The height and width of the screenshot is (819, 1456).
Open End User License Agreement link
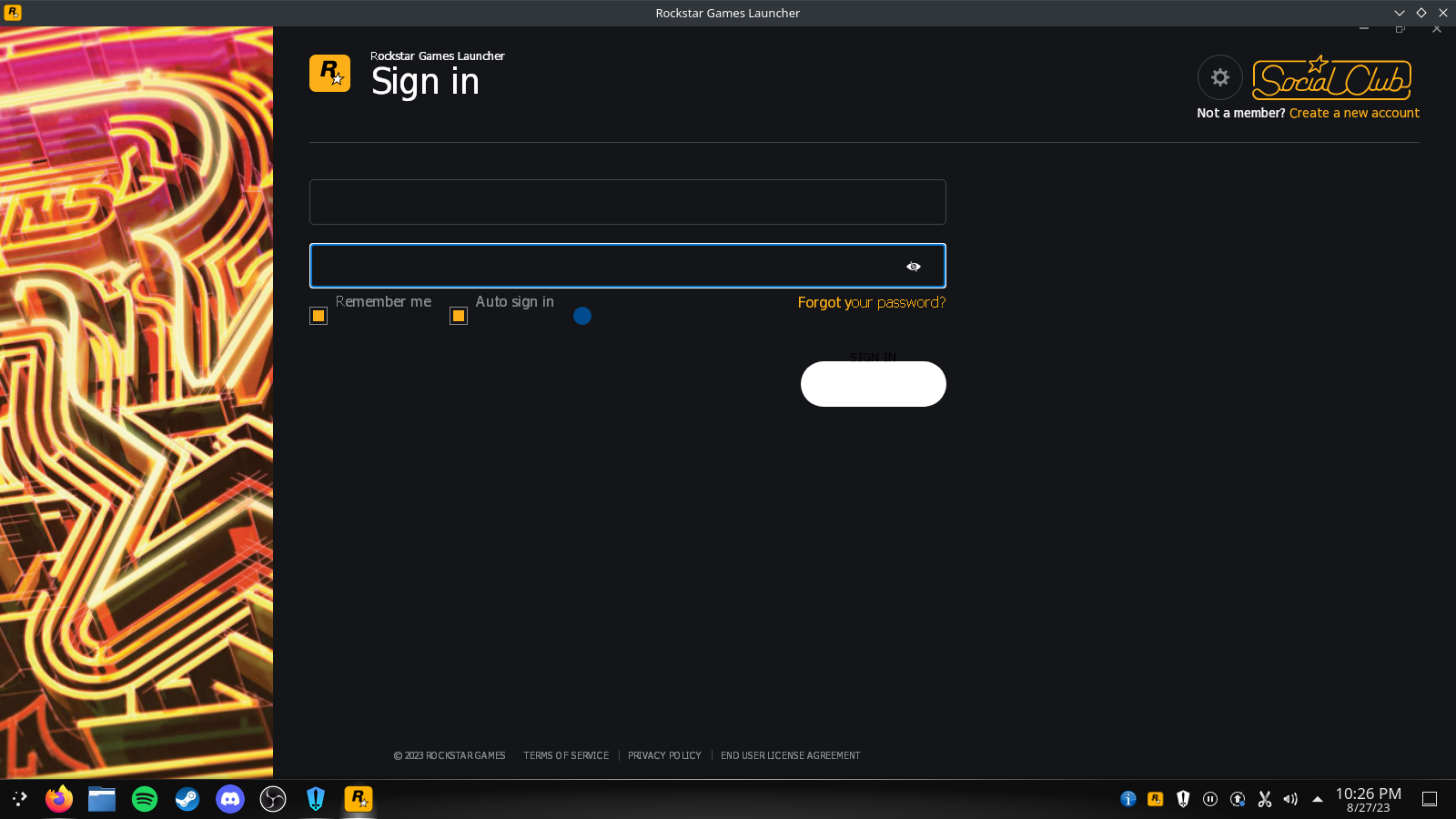790,755
